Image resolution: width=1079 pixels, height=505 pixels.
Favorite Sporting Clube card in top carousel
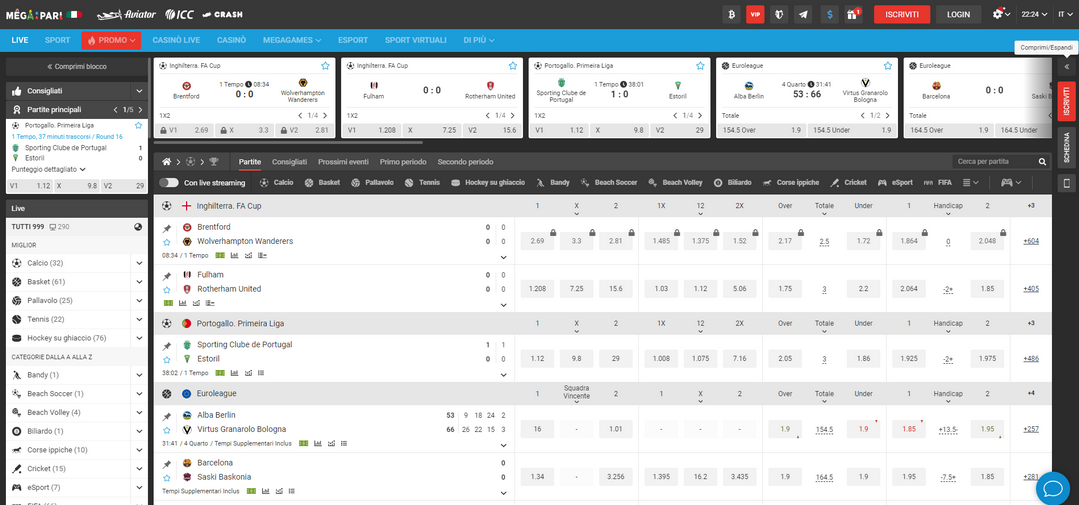700,66
